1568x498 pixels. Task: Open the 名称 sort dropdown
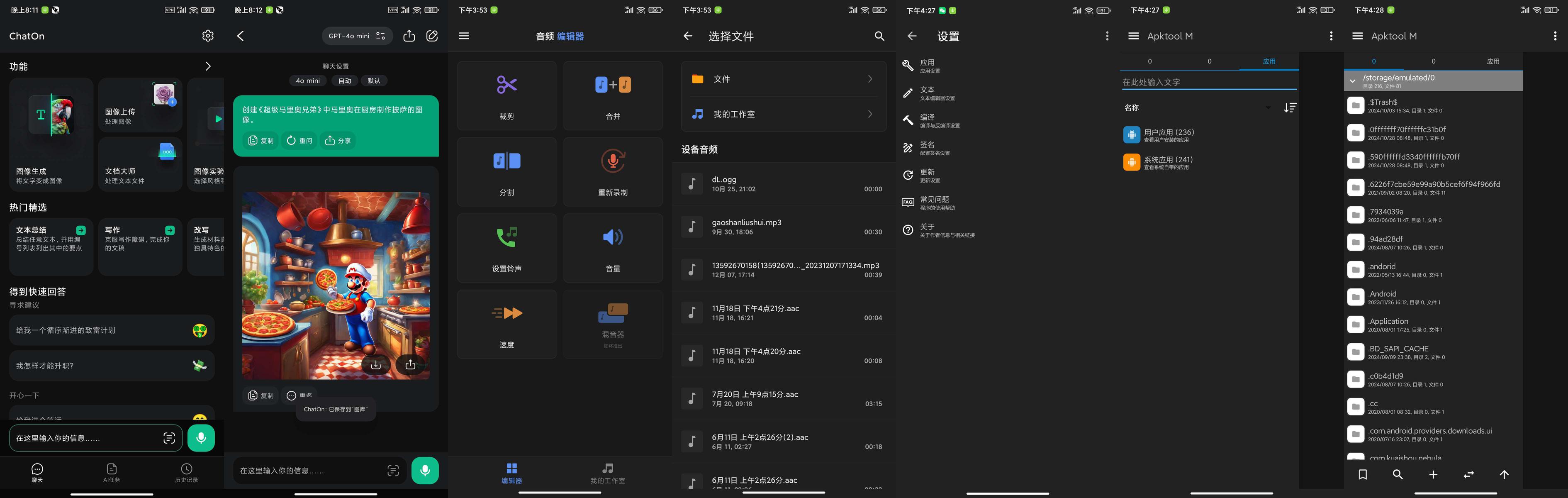tap(1197, 108)
